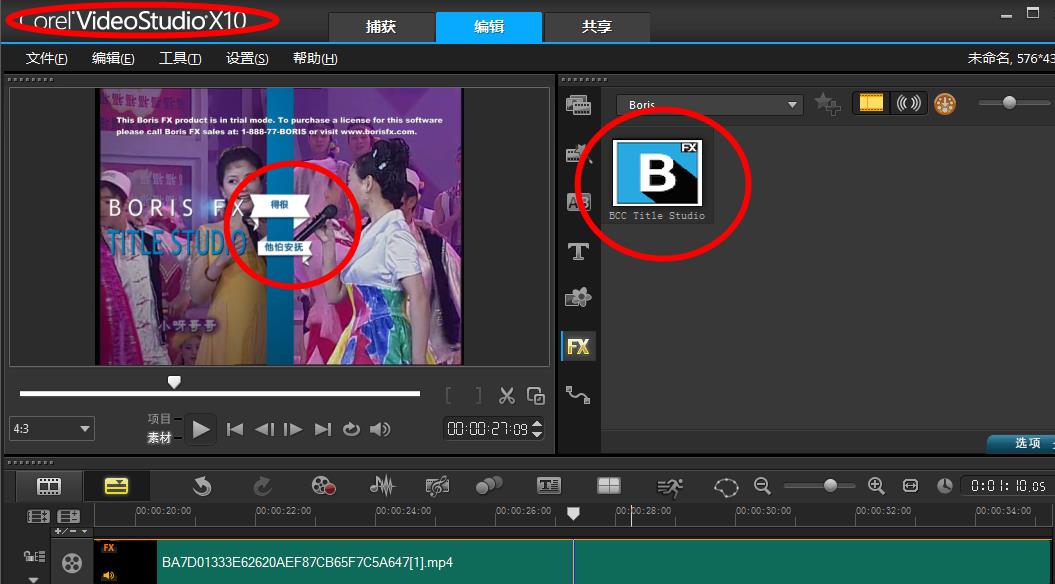1055x584 pixels.
Task: Open the AB Transition library
Action: tap(578, 202)
